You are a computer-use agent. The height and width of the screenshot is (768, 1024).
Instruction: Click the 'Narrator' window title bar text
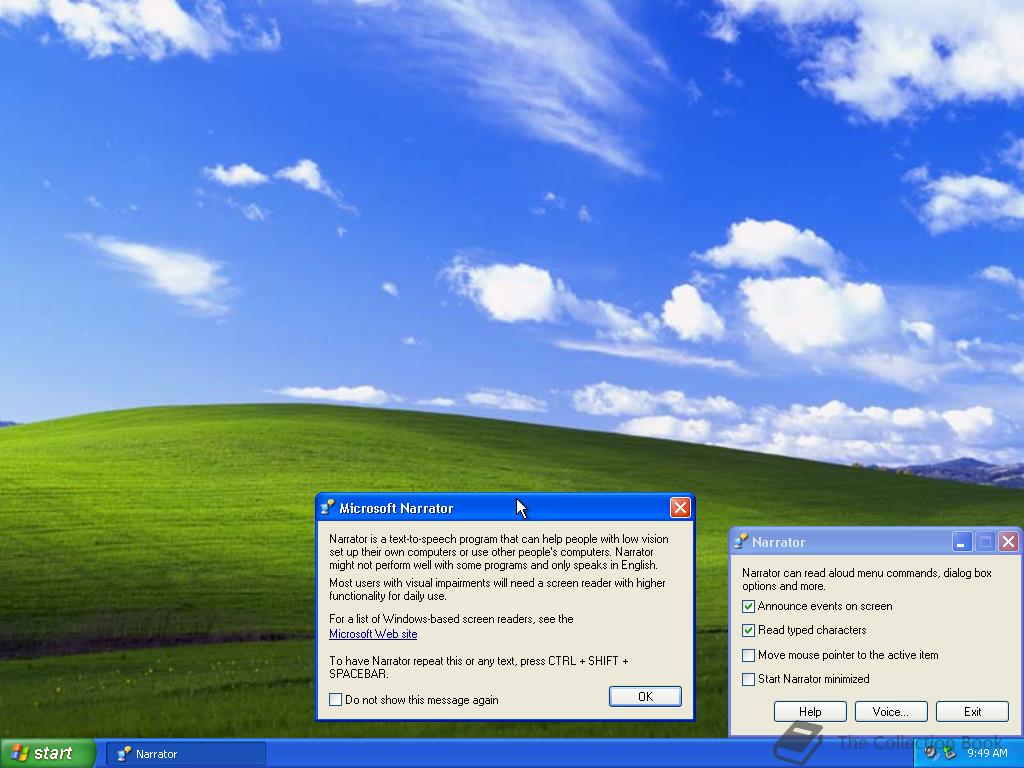[778, 542]
